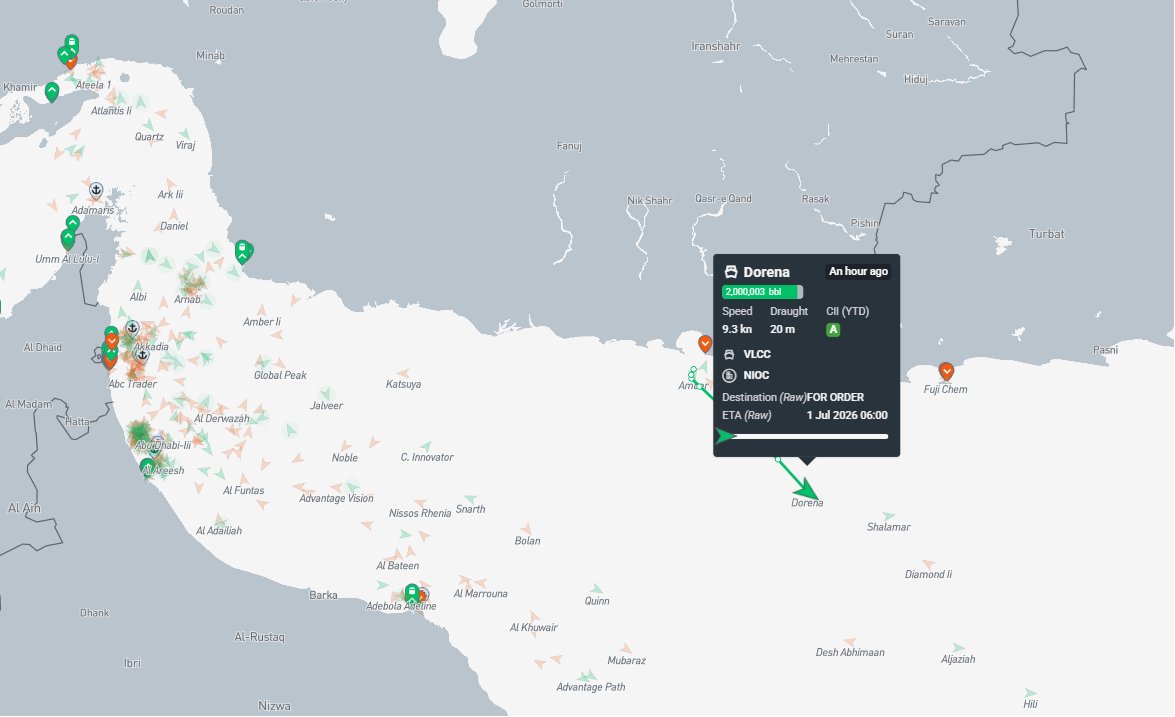Image resolution: width=1175 pixels, height=717 pixels.
Task: Click the Ateela 1 vessel label
Action: click(93, 85)
